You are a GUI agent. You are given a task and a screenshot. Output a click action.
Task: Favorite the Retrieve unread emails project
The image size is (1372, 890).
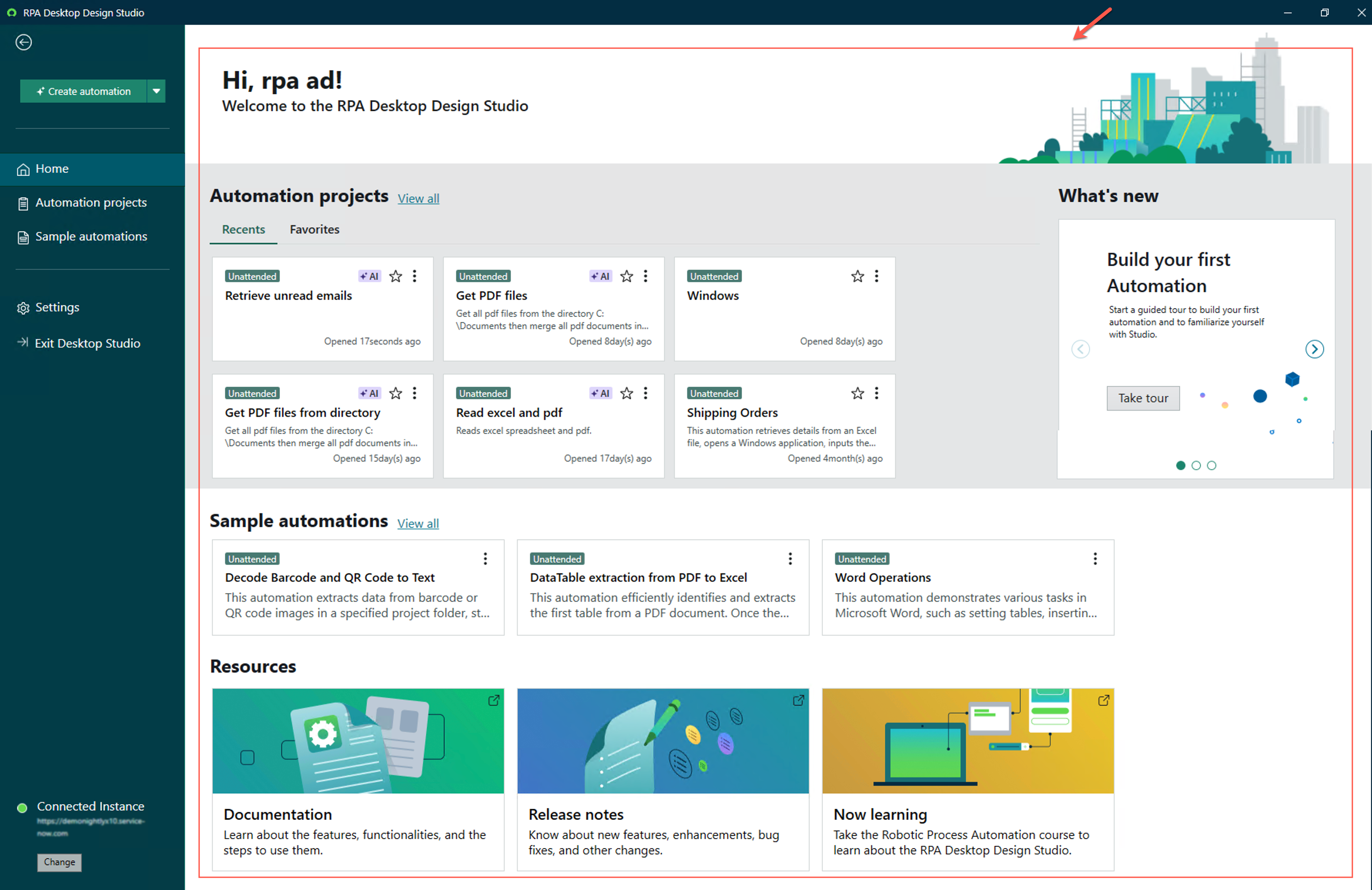coord(396,276)
